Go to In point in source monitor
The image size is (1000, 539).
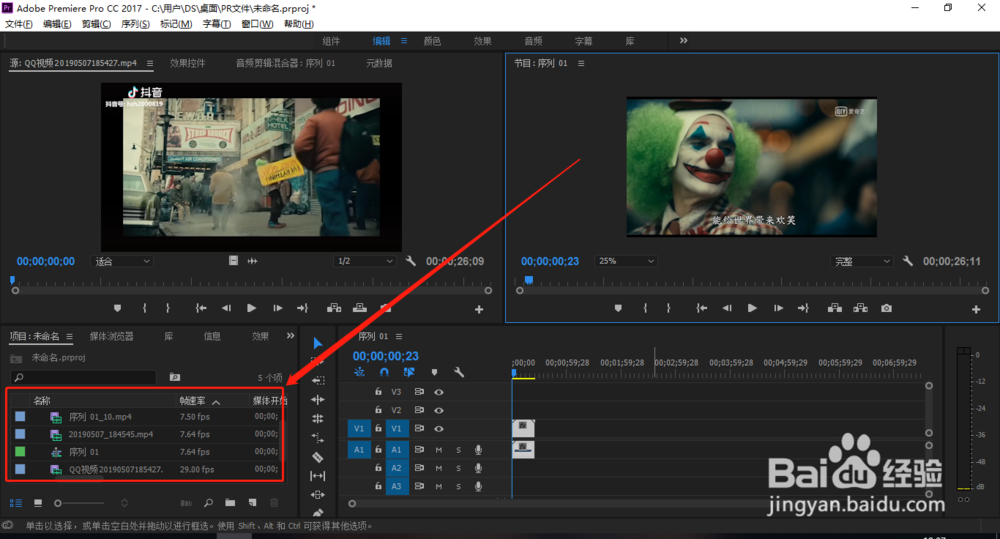201,308
